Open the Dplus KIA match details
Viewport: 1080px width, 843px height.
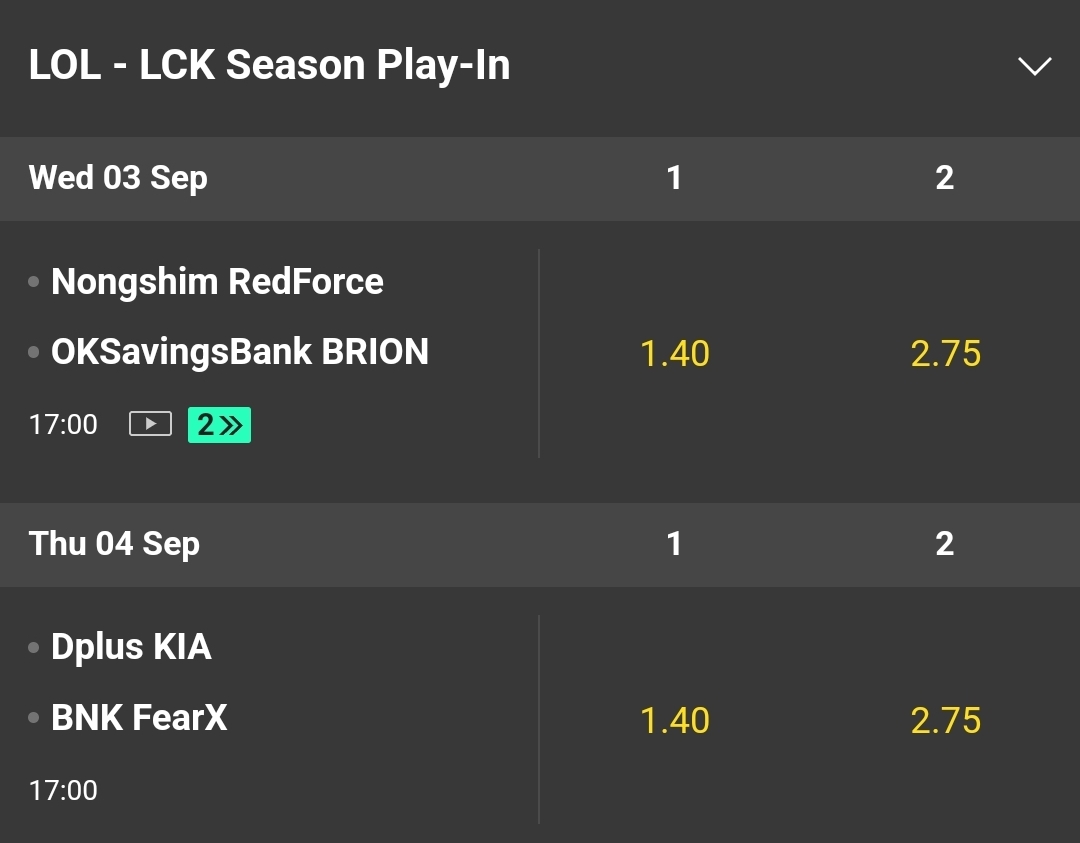[131, 647]
